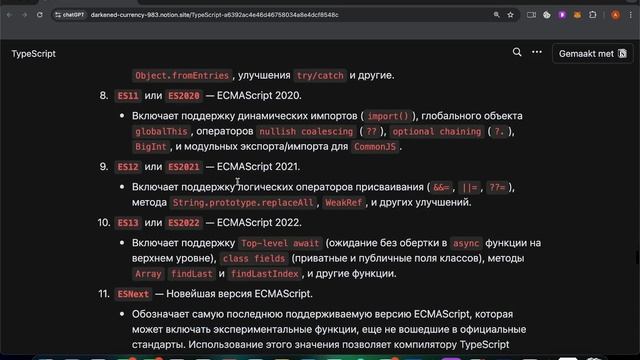Select the ESNext code tag

click(x=133, y=295)
